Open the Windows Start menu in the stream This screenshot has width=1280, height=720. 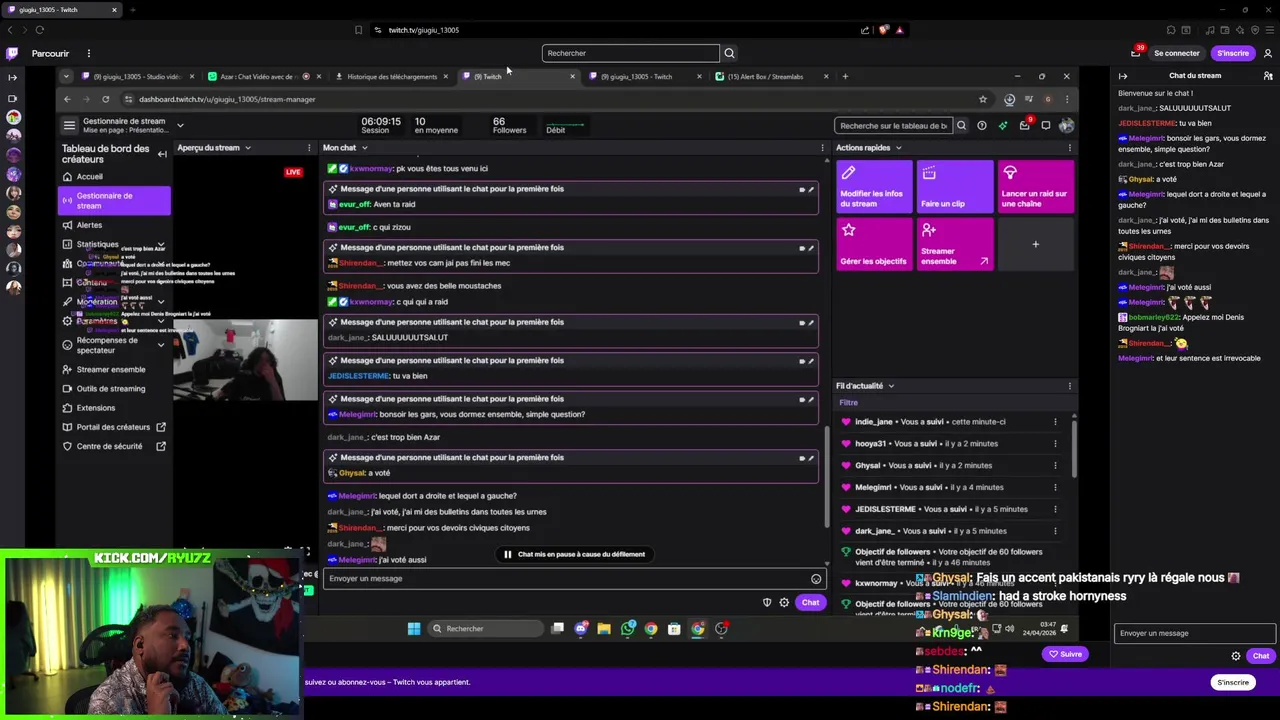[414, 629]
